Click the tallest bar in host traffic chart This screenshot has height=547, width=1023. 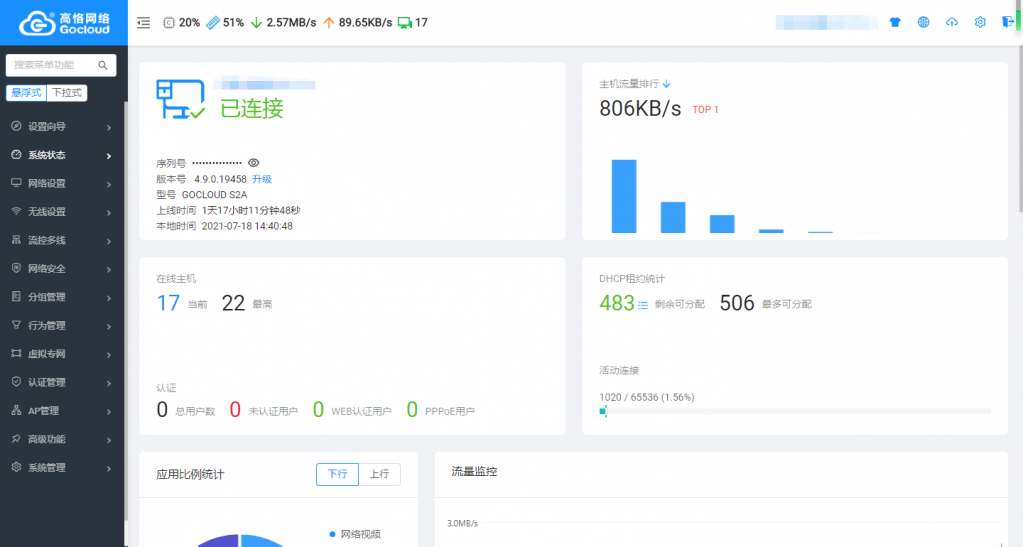point(624,196)
